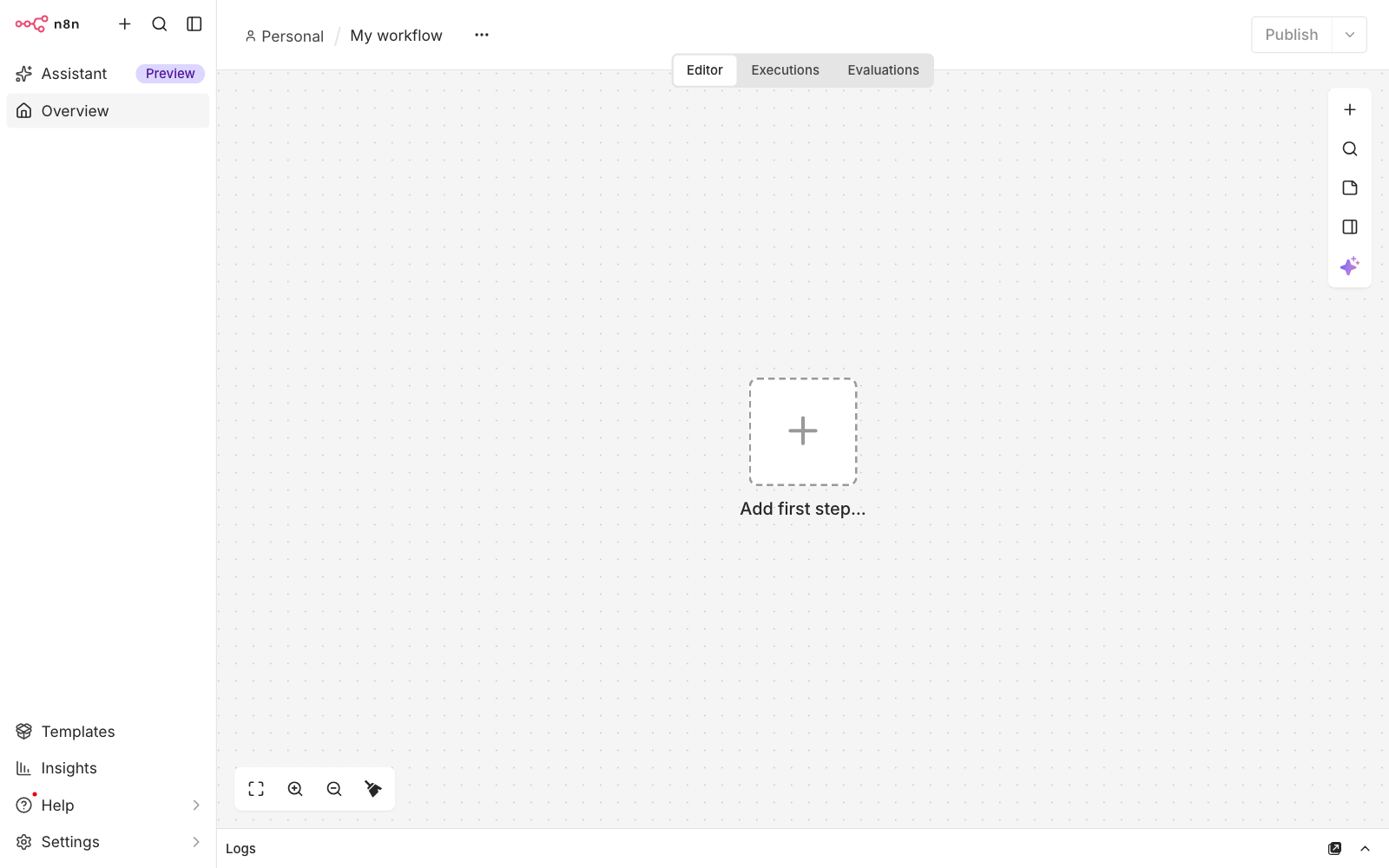Viewport: 1389px width, 868px height.
Task: Add node using canvas plus button
Action: 1350,110
